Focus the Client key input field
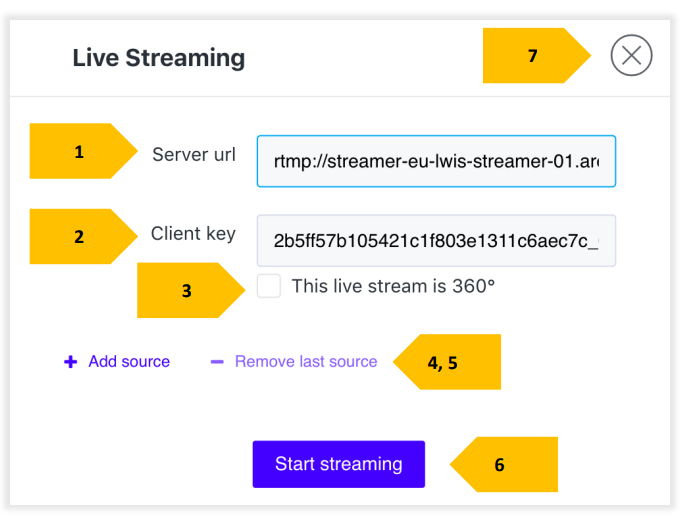 [x=436, y=241]
